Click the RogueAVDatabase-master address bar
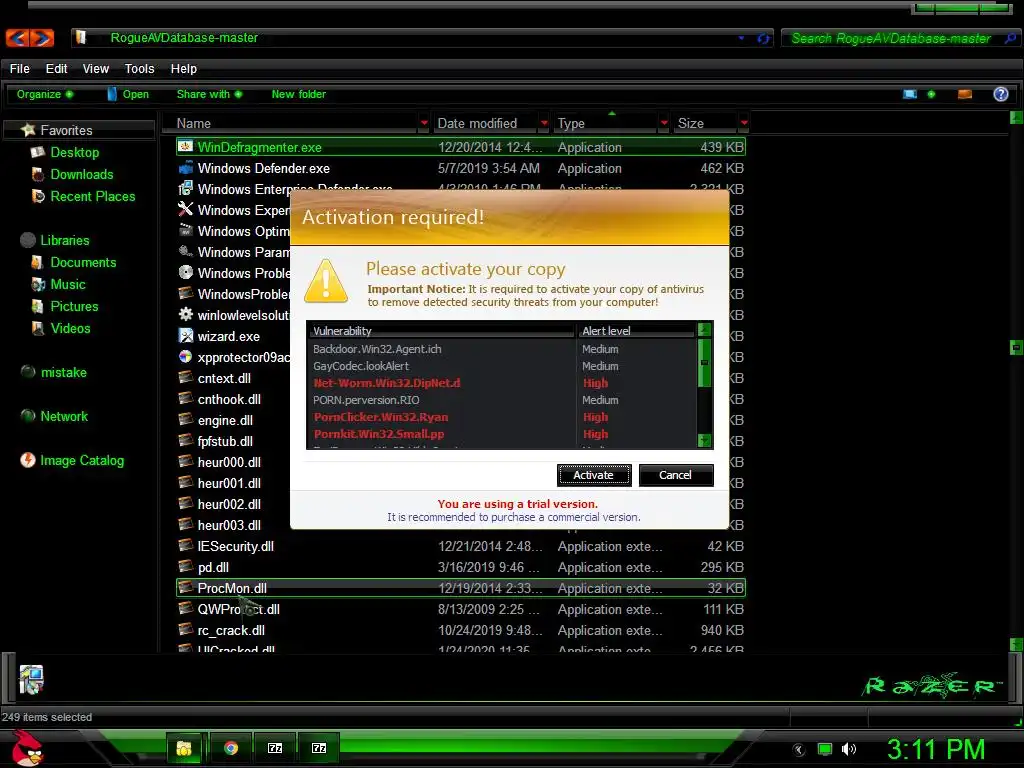The width and height of the screenshot is (1024, 768). pos(422,38)
